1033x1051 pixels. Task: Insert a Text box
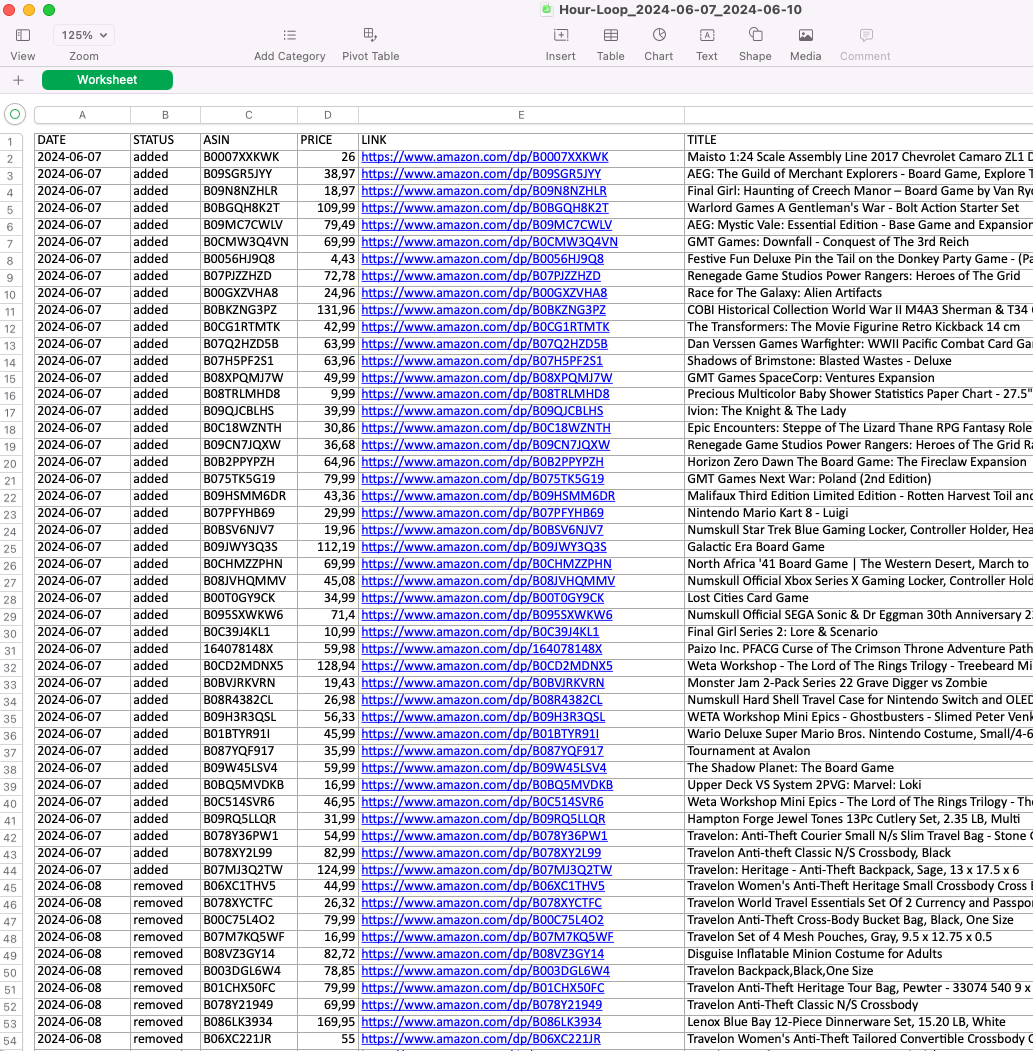click(x=706, y=34)
